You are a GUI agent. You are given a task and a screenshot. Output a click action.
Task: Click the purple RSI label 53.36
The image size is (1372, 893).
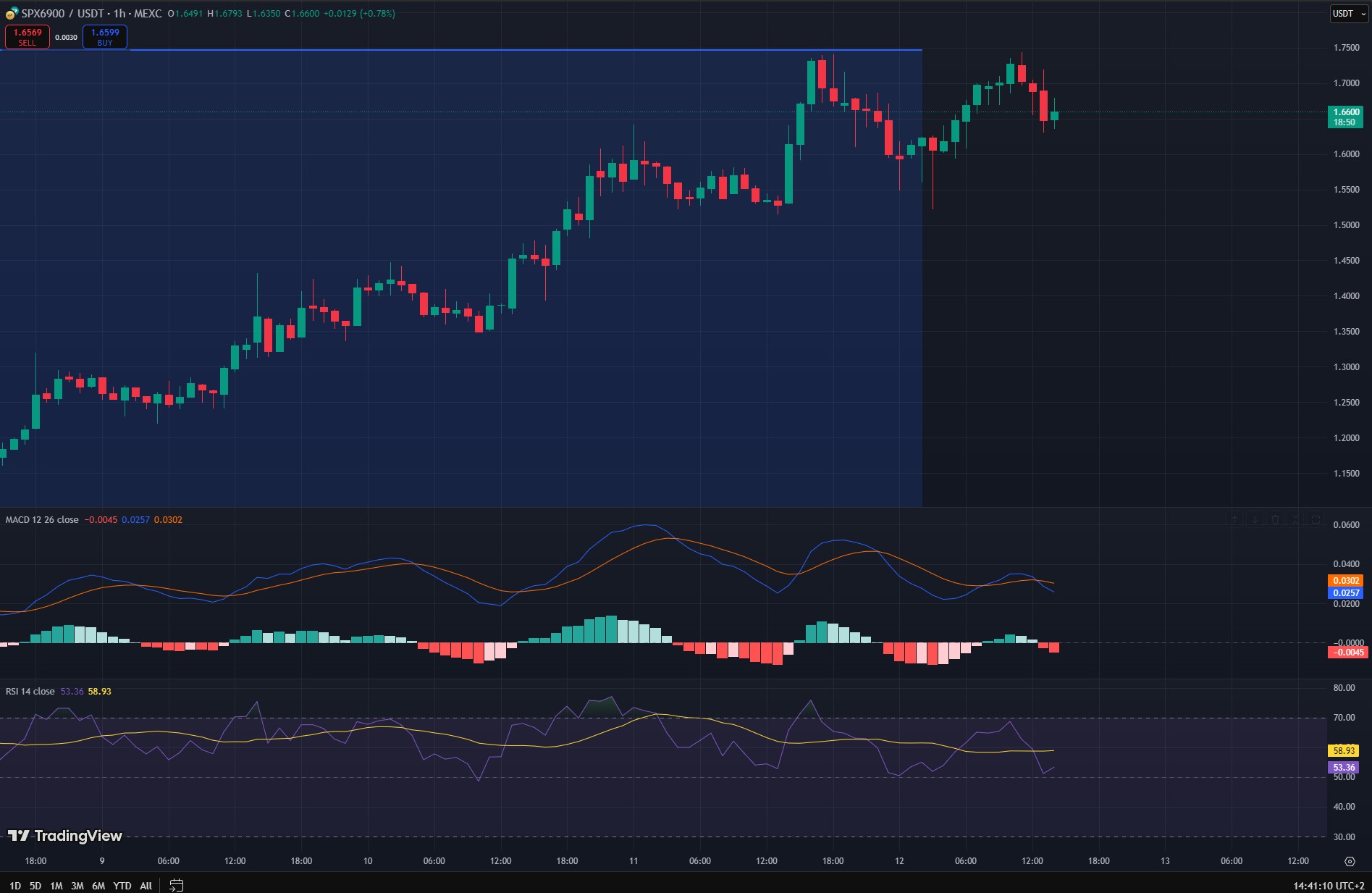coord(1344,767)
